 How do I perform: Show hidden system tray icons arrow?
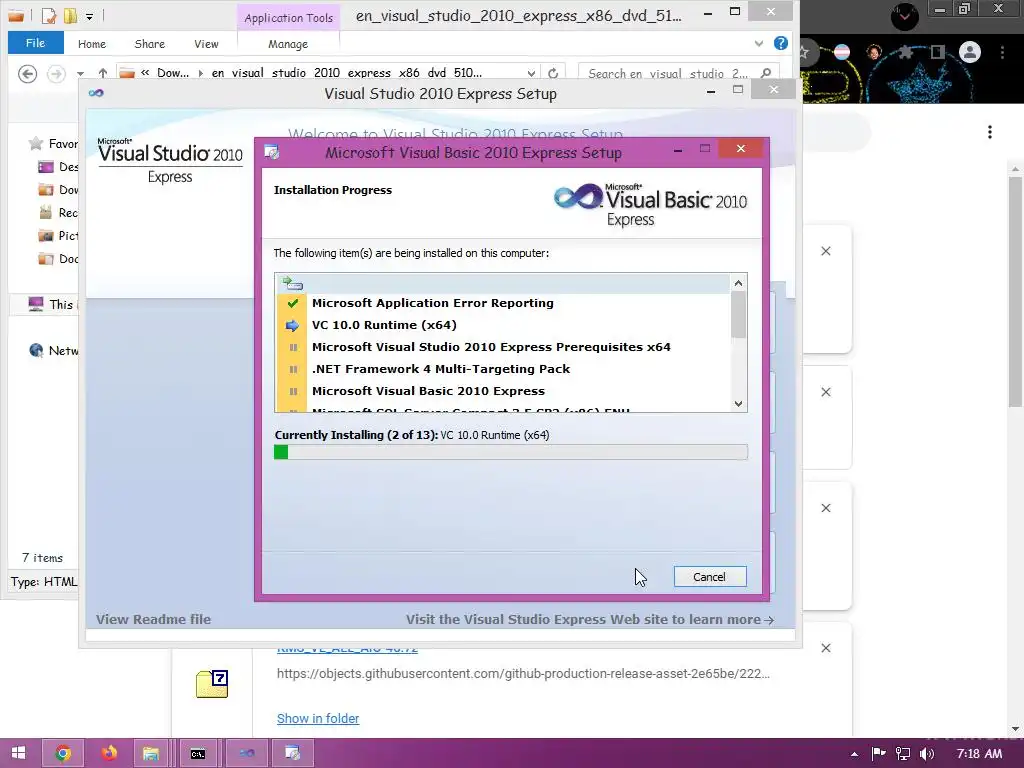click(854, 754)
